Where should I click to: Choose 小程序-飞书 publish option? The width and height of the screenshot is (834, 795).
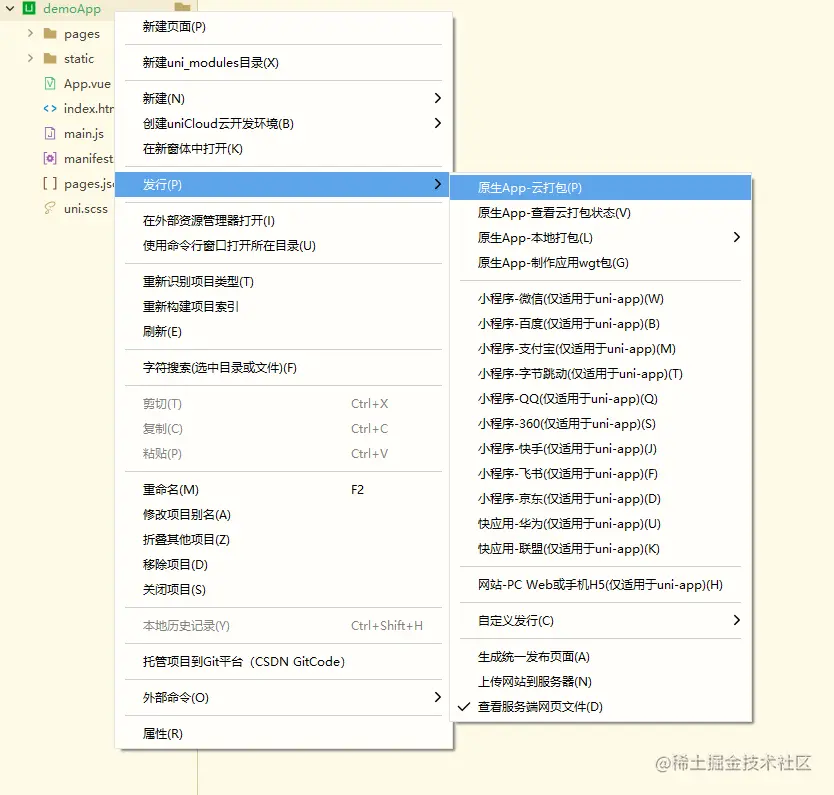pyautogui.click(x=601, y=474)
